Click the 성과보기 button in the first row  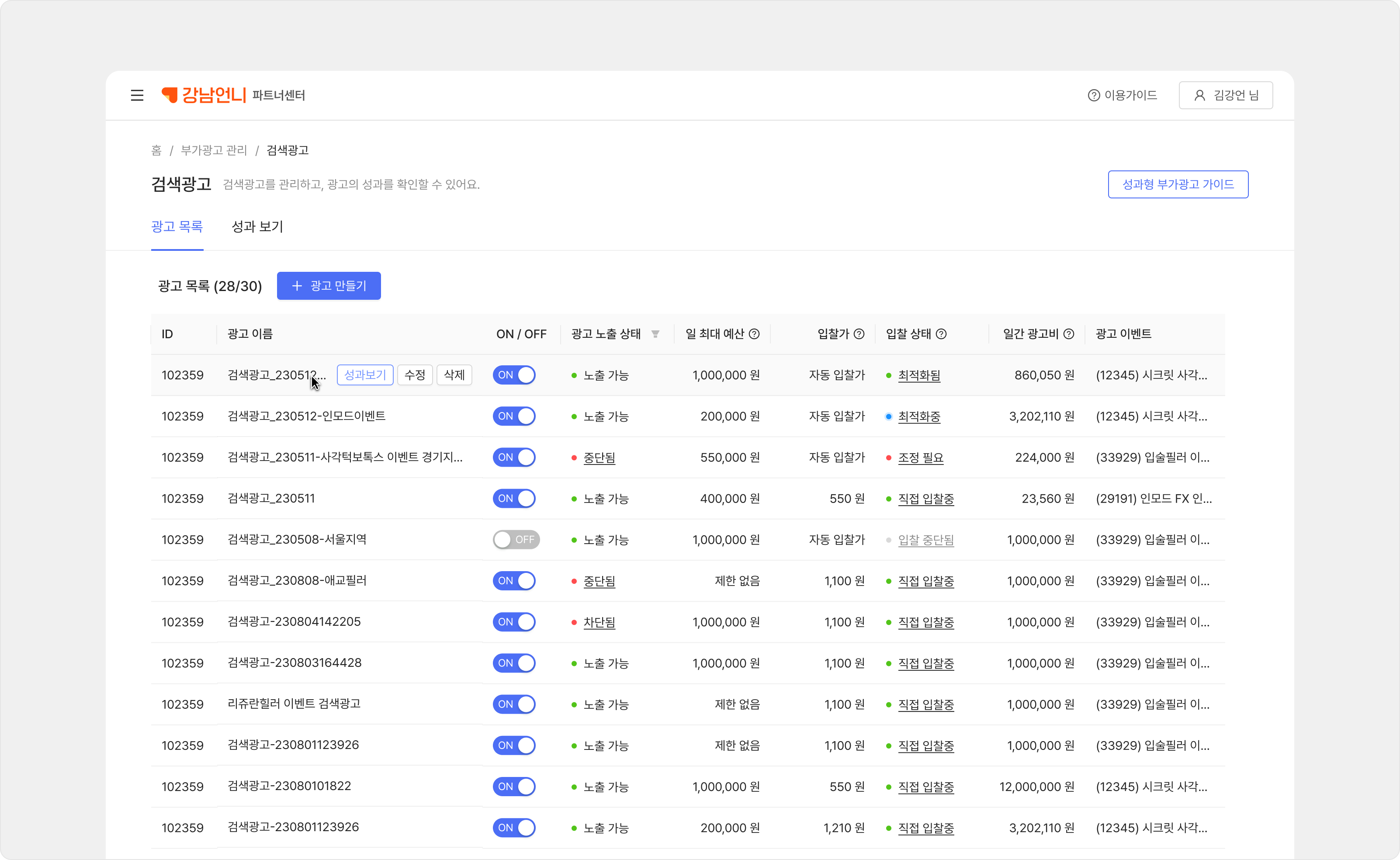365,375
